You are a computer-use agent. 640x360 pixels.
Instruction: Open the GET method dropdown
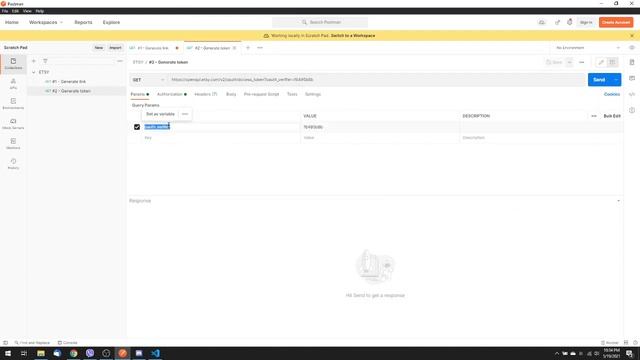tap(148, 80)
